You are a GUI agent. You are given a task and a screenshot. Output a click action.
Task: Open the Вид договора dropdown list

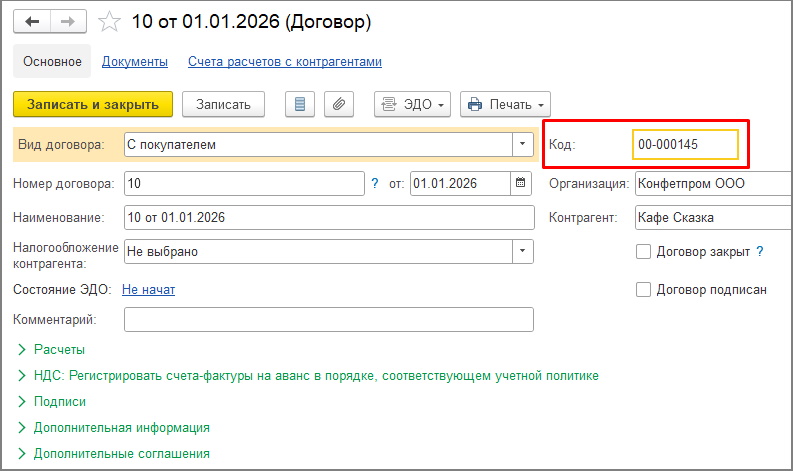[522, 145]
